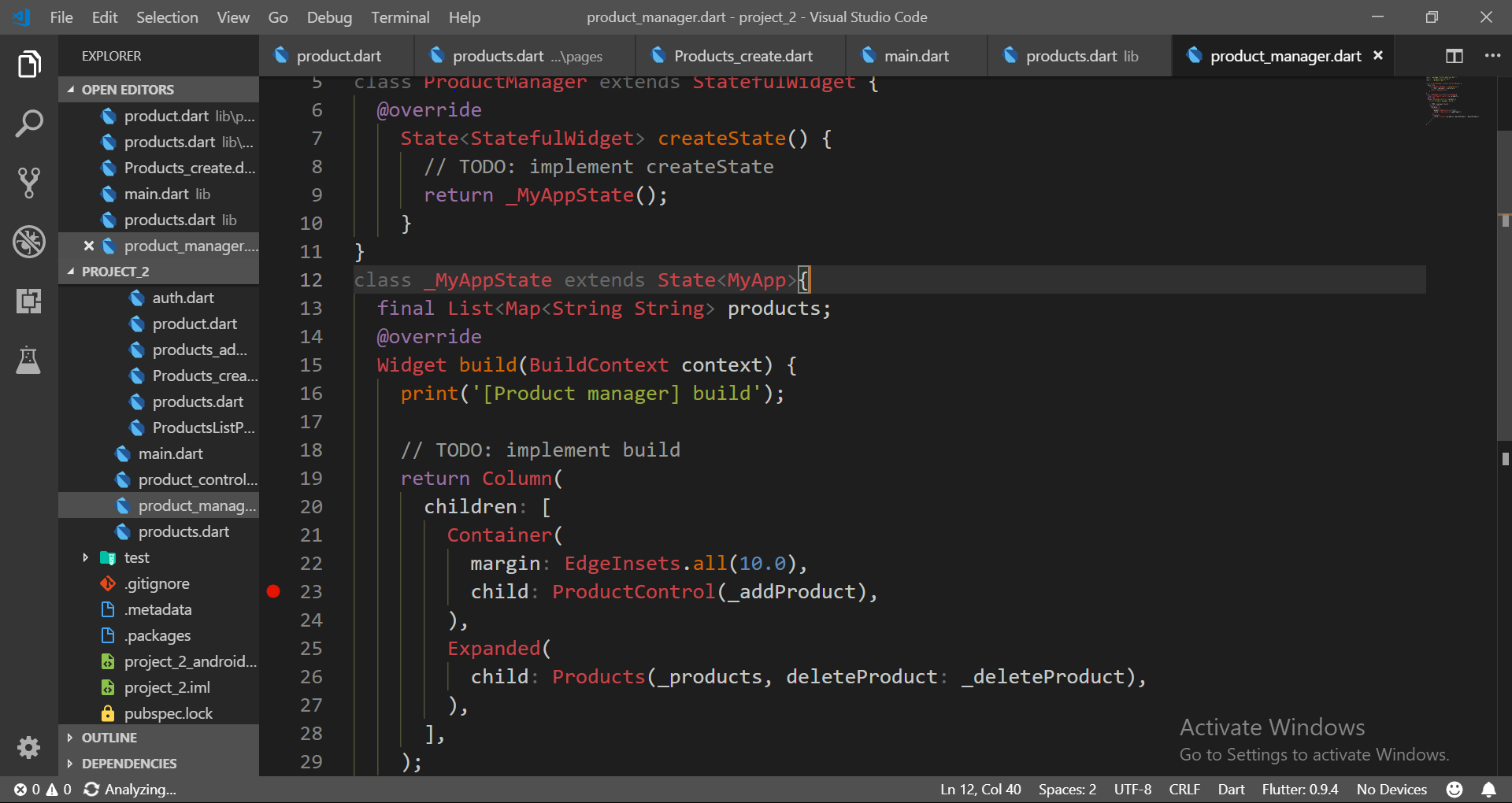Click the feedback smiley icon
Viewport: 1512px width, 803px height.
[1455, 789]
